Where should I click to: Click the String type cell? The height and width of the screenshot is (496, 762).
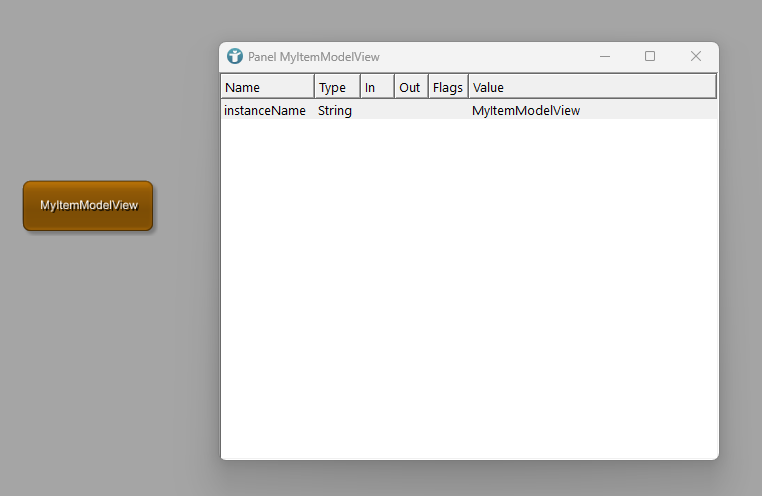[x=335, y=111]
